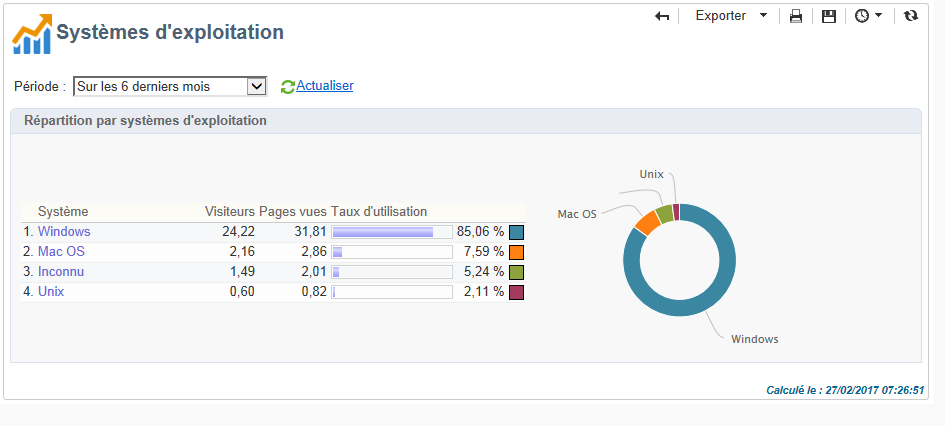Click the 0,82 pages vues value
Viewport: 945px width, 426px height.
coord(314,292)
